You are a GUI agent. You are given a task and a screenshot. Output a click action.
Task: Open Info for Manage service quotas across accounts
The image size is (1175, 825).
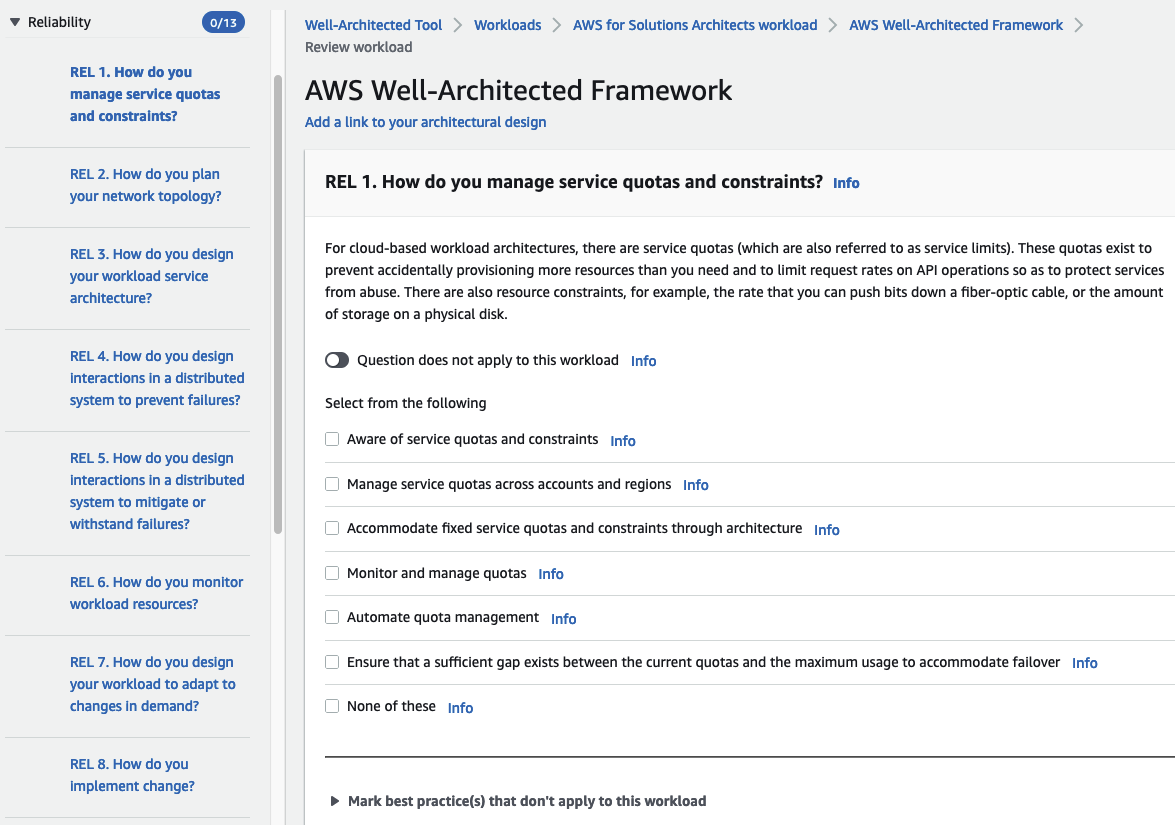(x=695, y=485)
